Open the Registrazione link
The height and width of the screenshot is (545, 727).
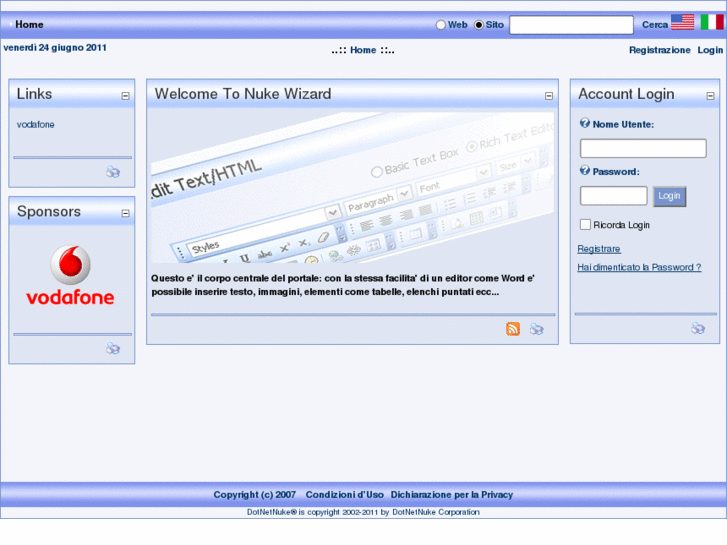pos(659,50)
